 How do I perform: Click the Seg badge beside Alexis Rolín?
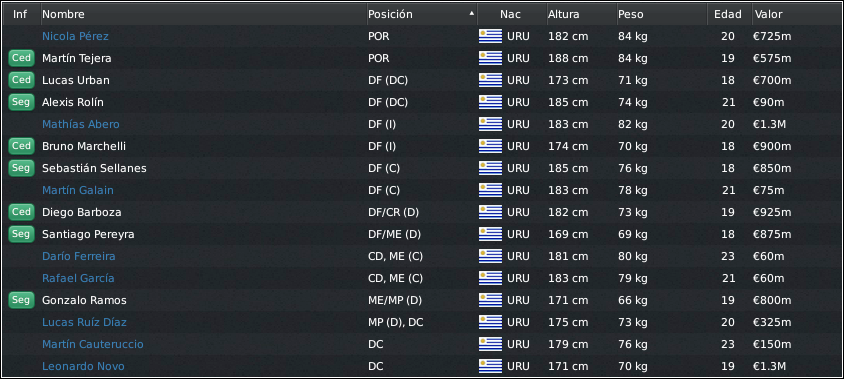click(x=22, y=102)
